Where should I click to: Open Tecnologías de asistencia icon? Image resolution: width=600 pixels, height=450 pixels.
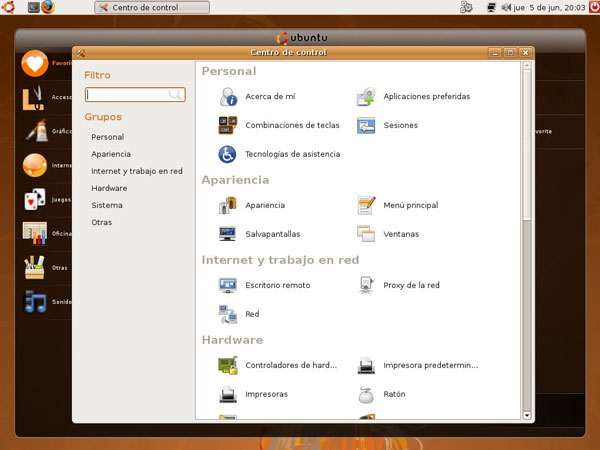tap(227, 154)
